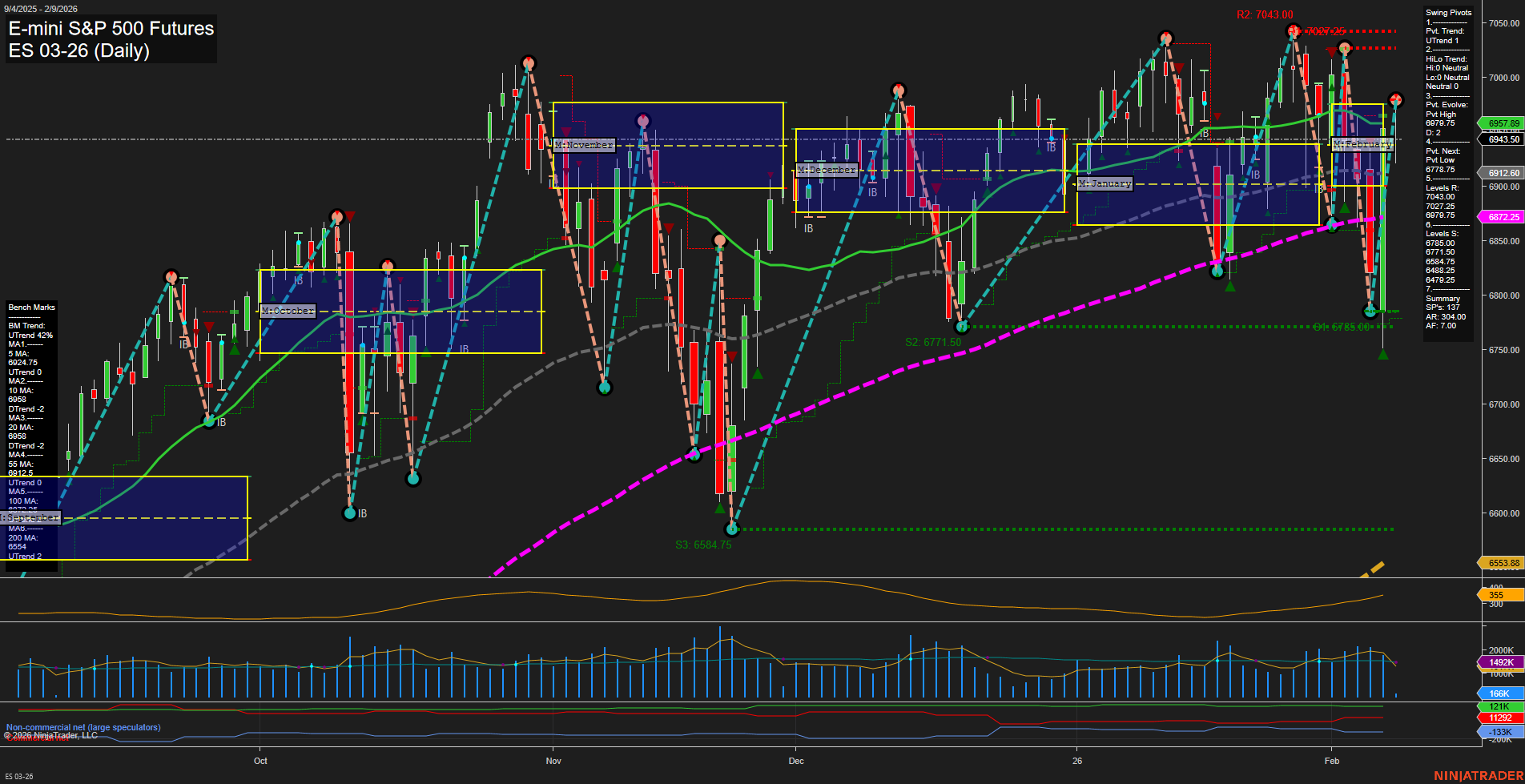This screenshot has width=1525, height=784.
Task: Collapse the Swing Pivots panel
Action: (x=1448, y=12)
